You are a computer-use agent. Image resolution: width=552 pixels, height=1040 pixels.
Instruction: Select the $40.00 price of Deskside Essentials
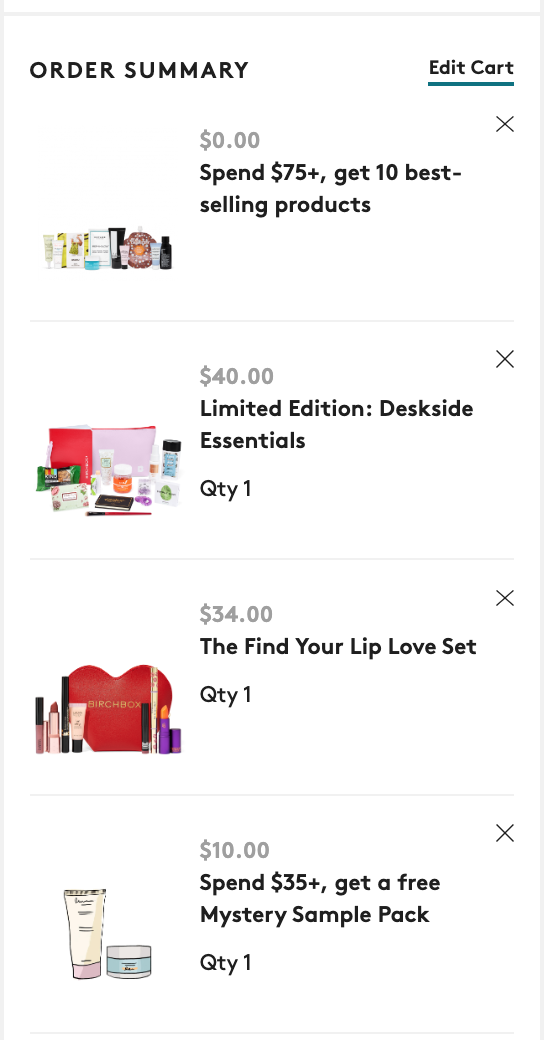236,376
